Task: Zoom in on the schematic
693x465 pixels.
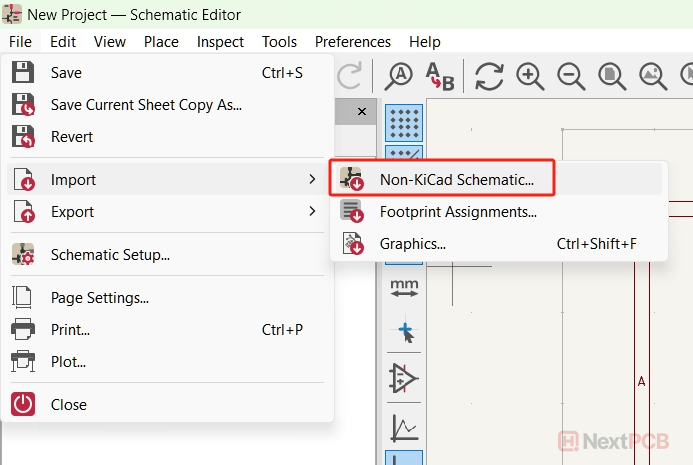Action: 530,76
